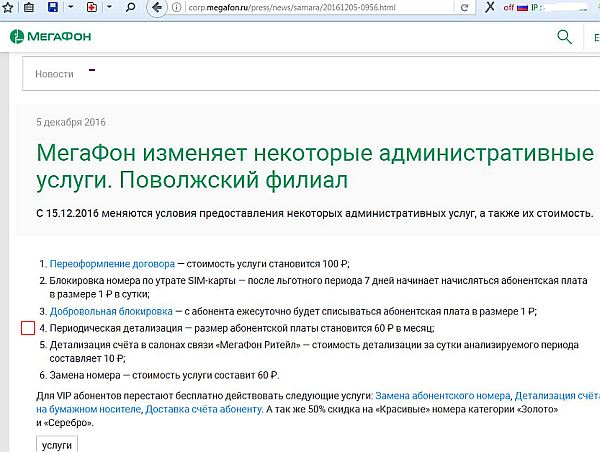This screenshot has height=452, width=600.
Task: Click the site info icon in address bar
Action: 178,7
